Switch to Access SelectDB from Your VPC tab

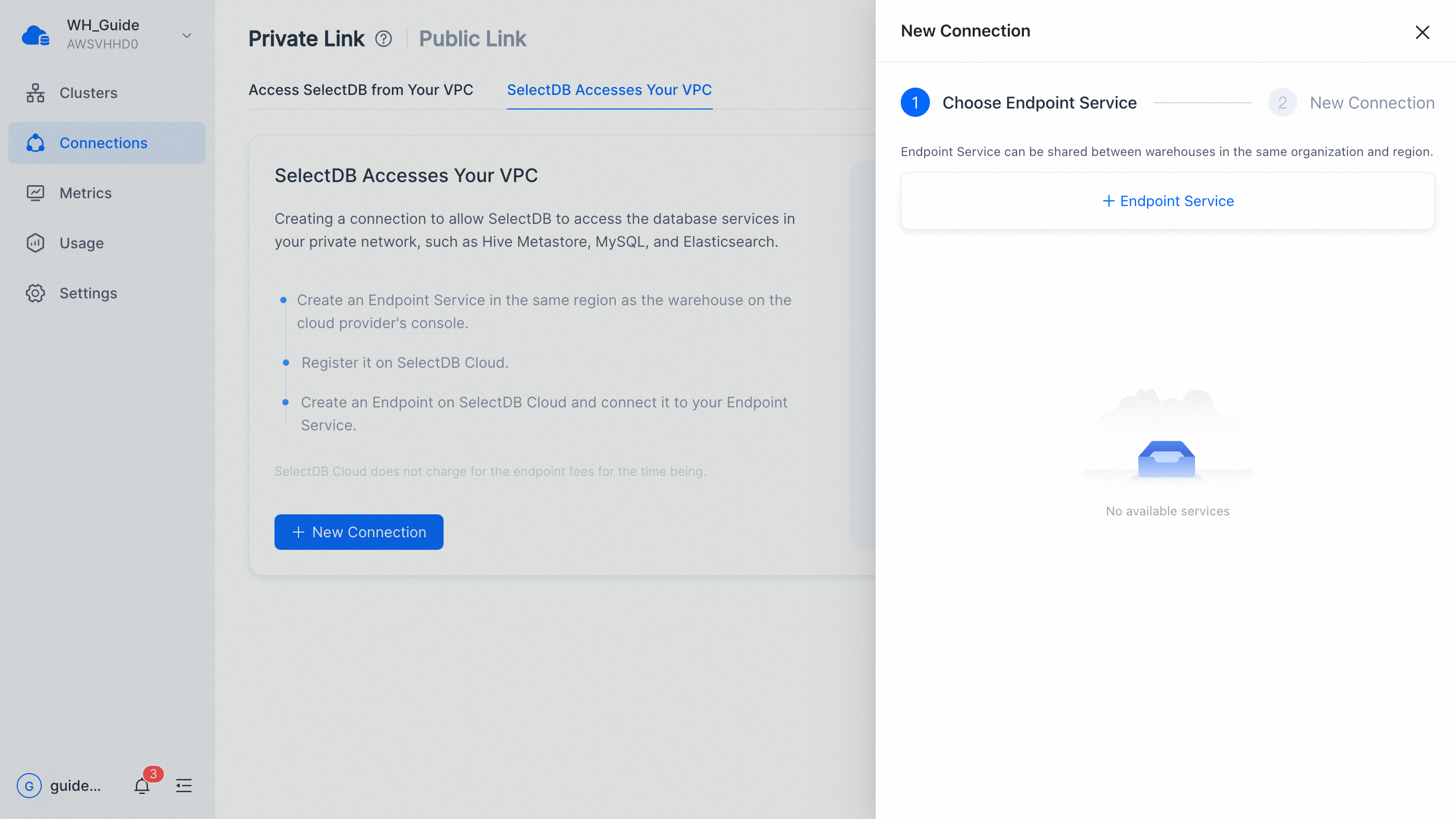pos(361,90)
